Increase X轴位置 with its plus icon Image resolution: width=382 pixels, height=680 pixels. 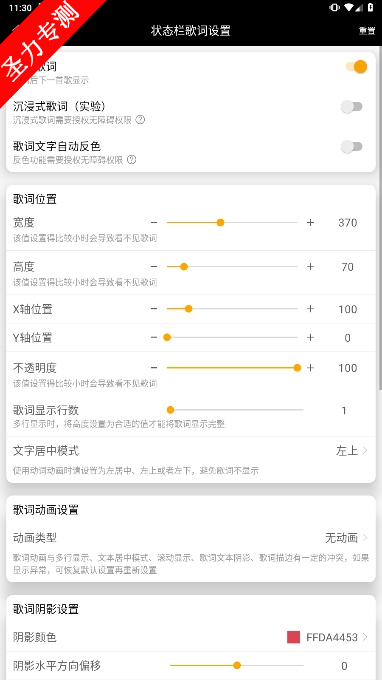[310, 309]
